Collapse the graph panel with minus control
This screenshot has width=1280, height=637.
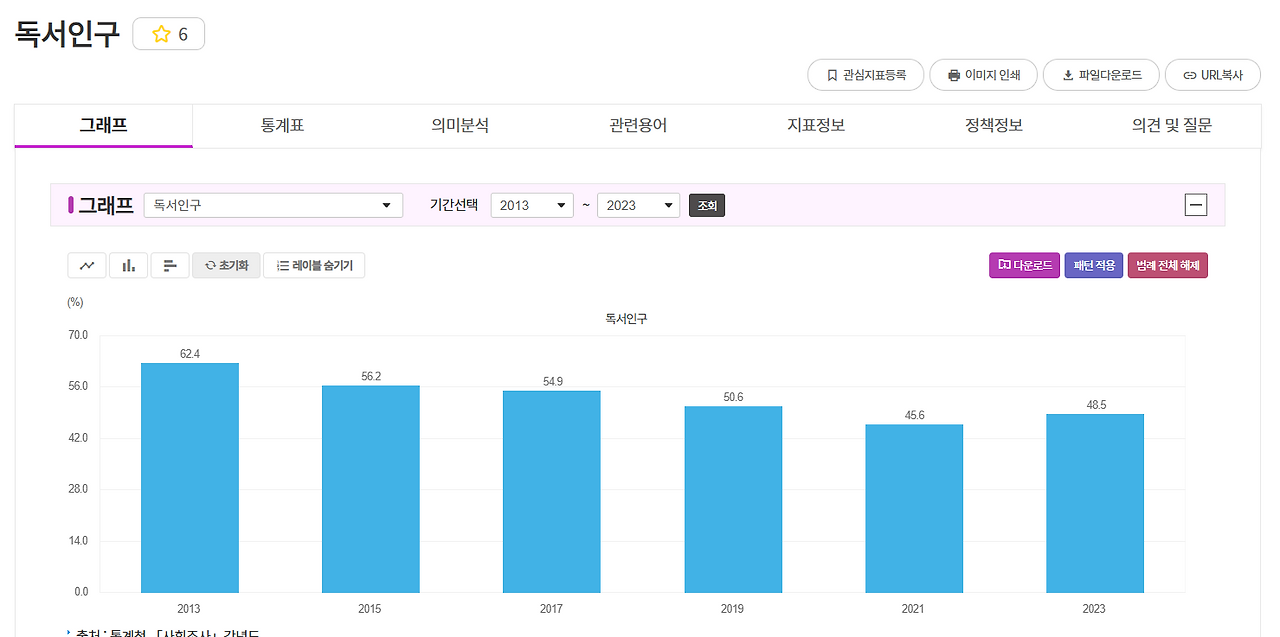tap(1196, 204)
